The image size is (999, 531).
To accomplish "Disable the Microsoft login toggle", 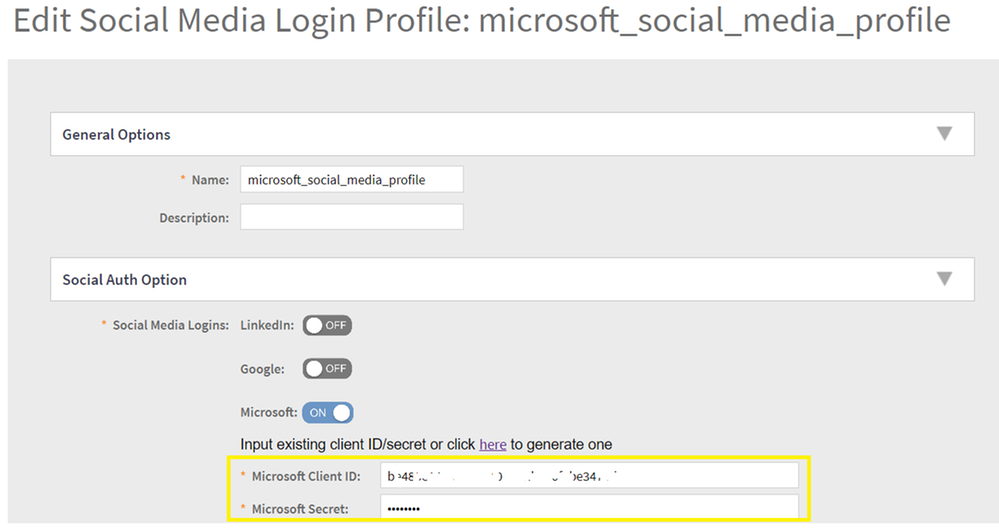I will click(x=328, y=412).
